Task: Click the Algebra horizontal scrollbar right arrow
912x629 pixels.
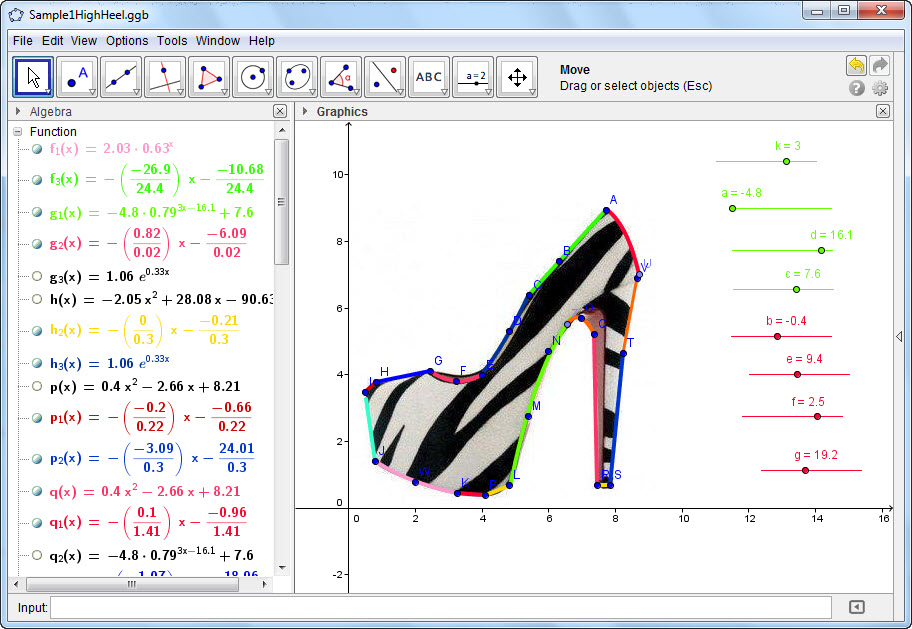Action: (265, 584)
